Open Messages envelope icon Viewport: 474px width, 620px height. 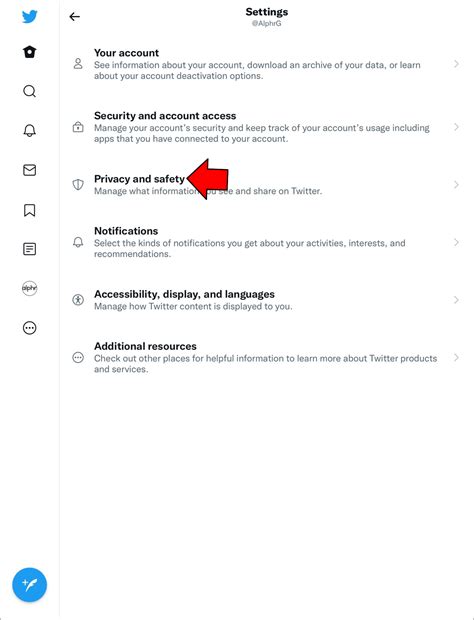coord(30,170)
